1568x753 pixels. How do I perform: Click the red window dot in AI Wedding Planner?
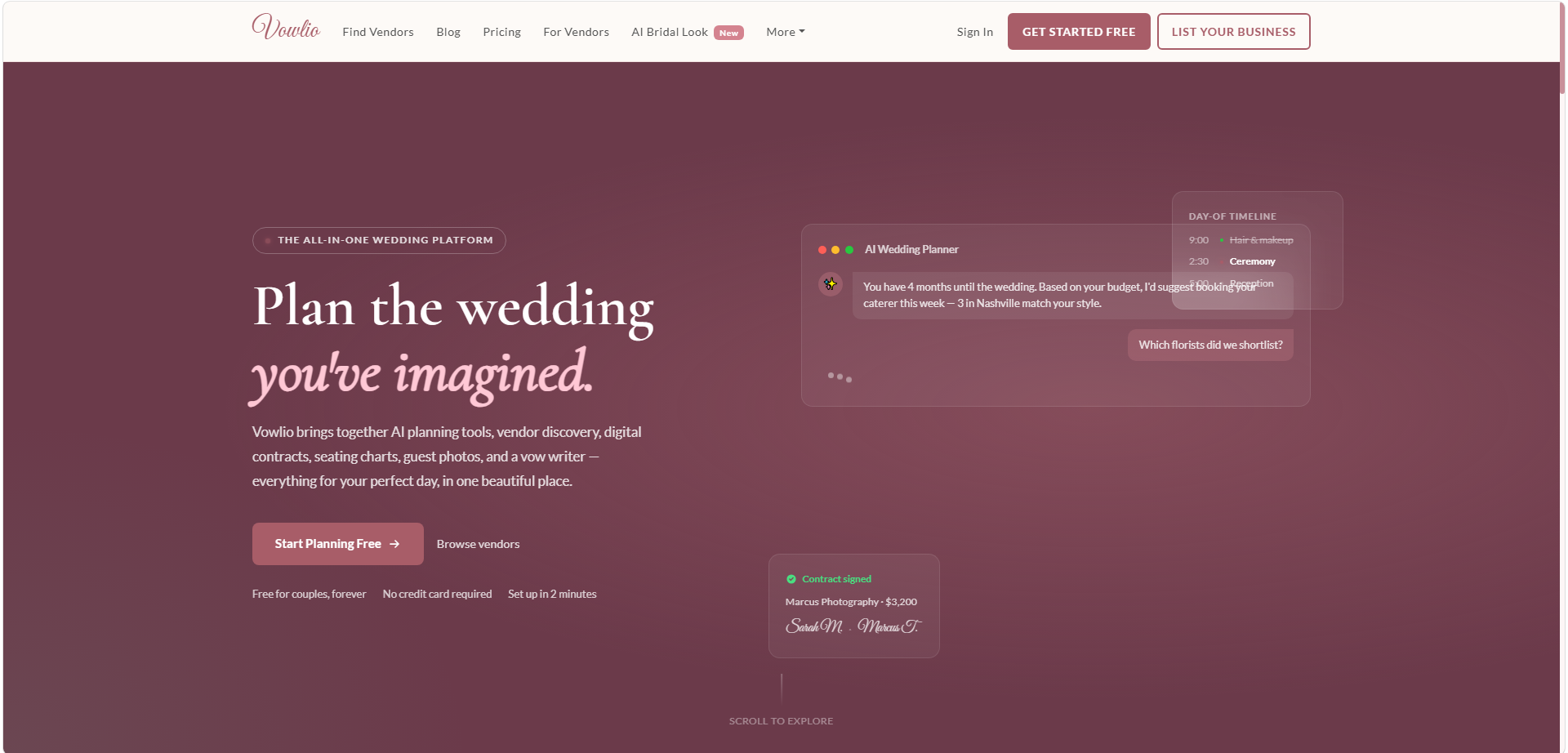tap(822, 250)
